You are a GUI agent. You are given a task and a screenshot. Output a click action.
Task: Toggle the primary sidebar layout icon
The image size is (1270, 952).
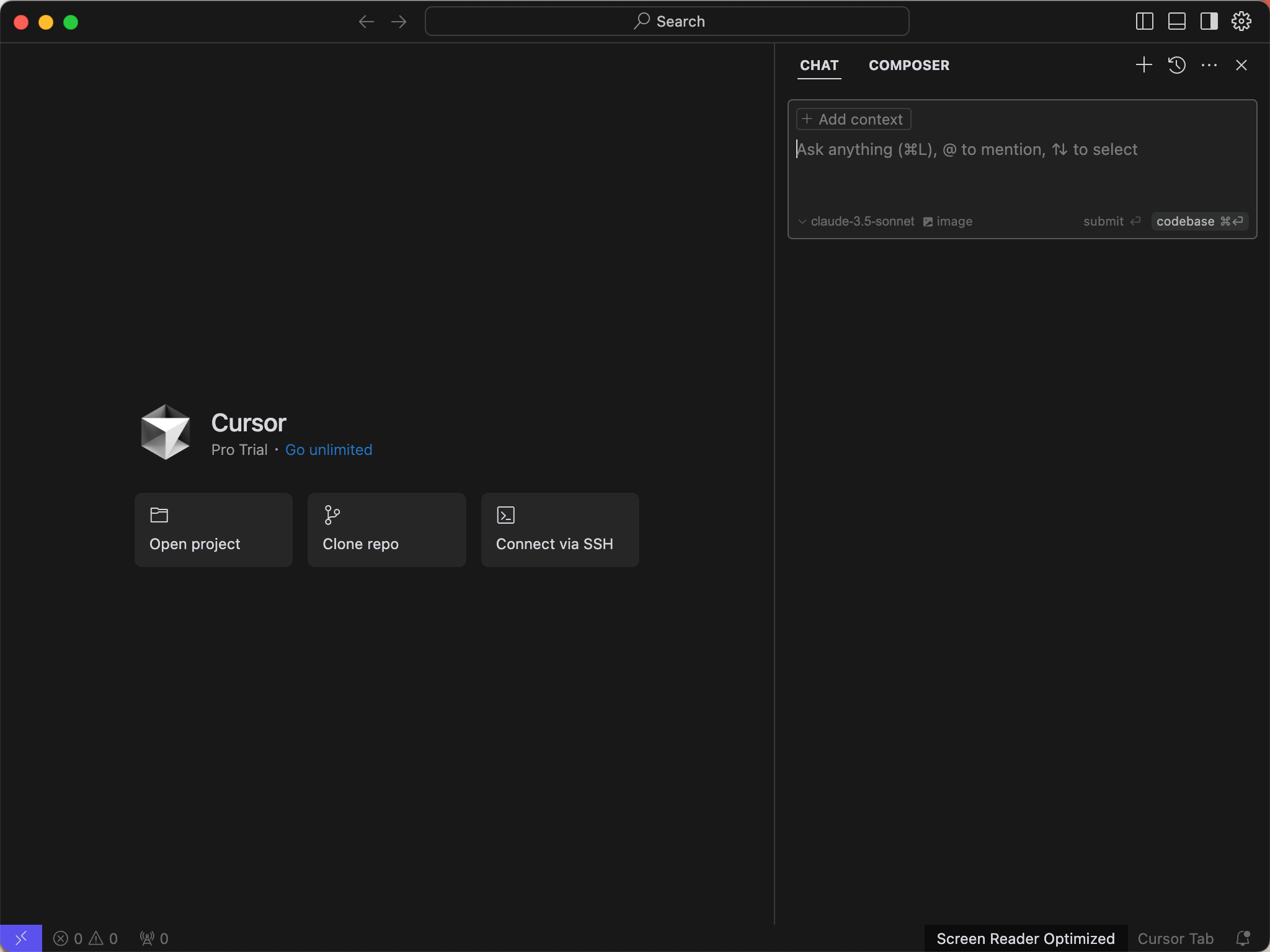click(x=1144, y=22)
